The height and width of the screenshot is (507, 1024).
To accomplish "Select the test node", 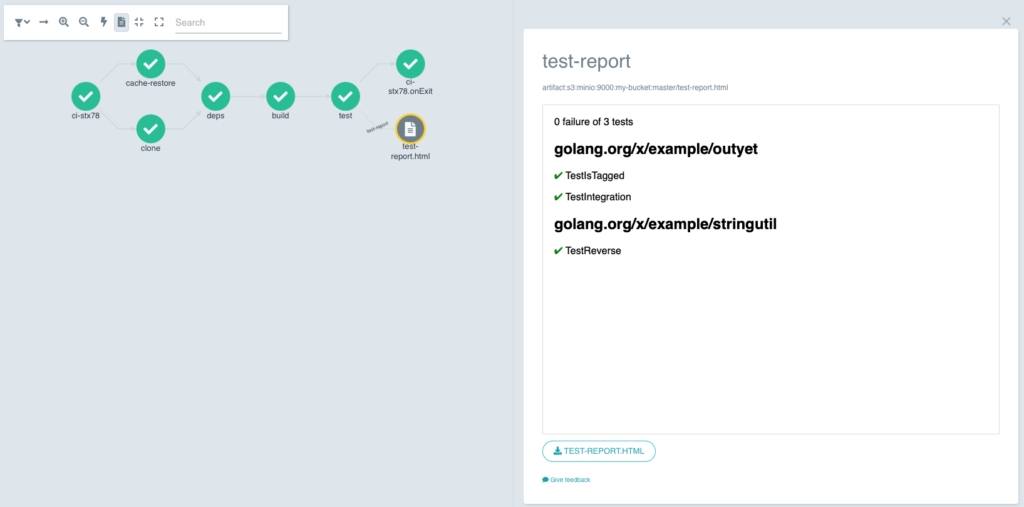I will pos(345,97).
